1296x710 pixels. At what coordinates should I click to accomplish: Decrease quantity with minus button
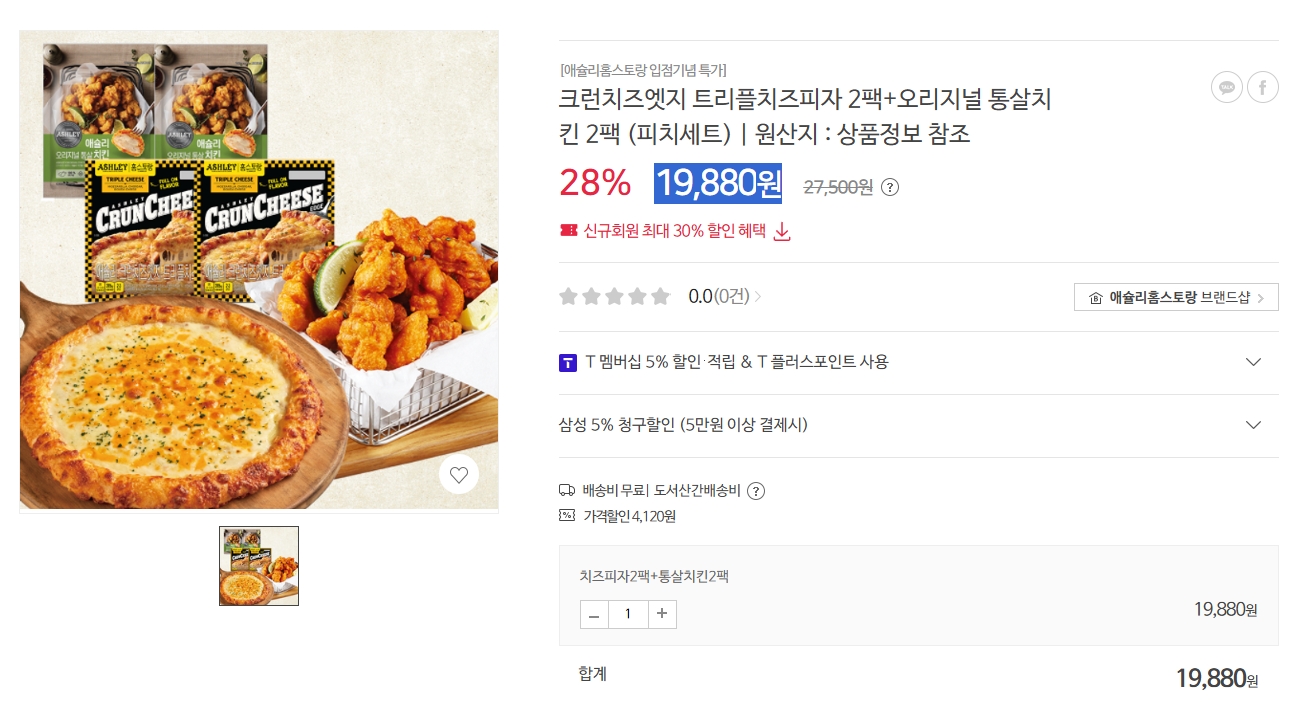pos(594,614)
